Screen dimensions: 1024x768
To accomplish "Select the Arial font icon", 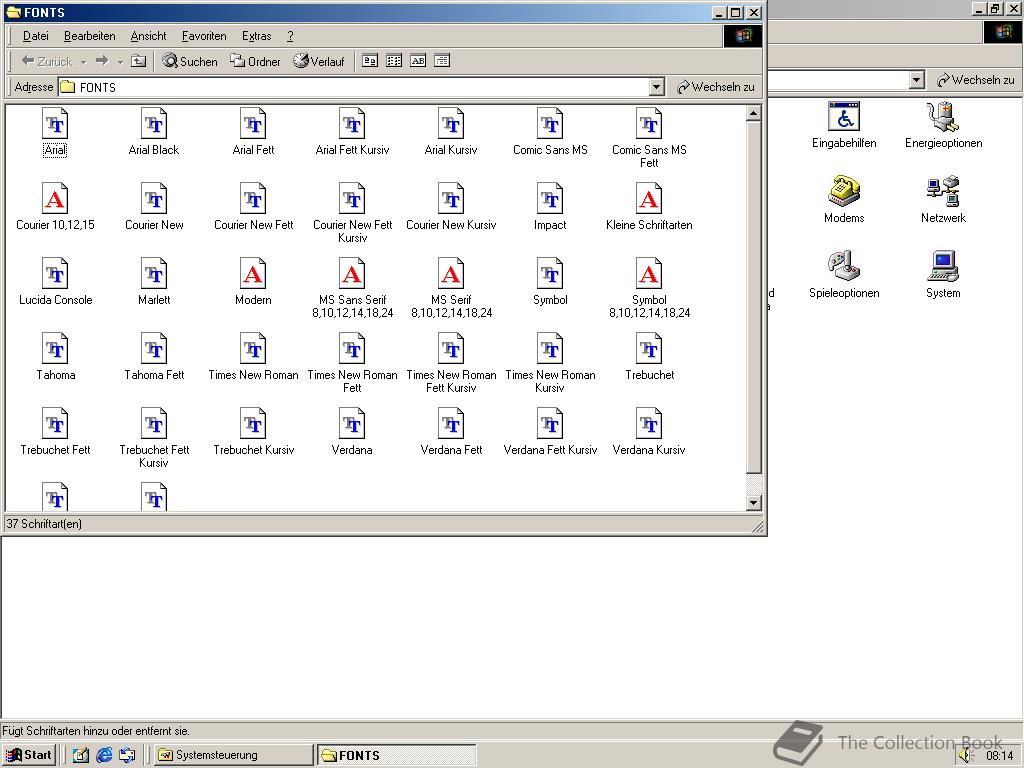I will (56, 123).
